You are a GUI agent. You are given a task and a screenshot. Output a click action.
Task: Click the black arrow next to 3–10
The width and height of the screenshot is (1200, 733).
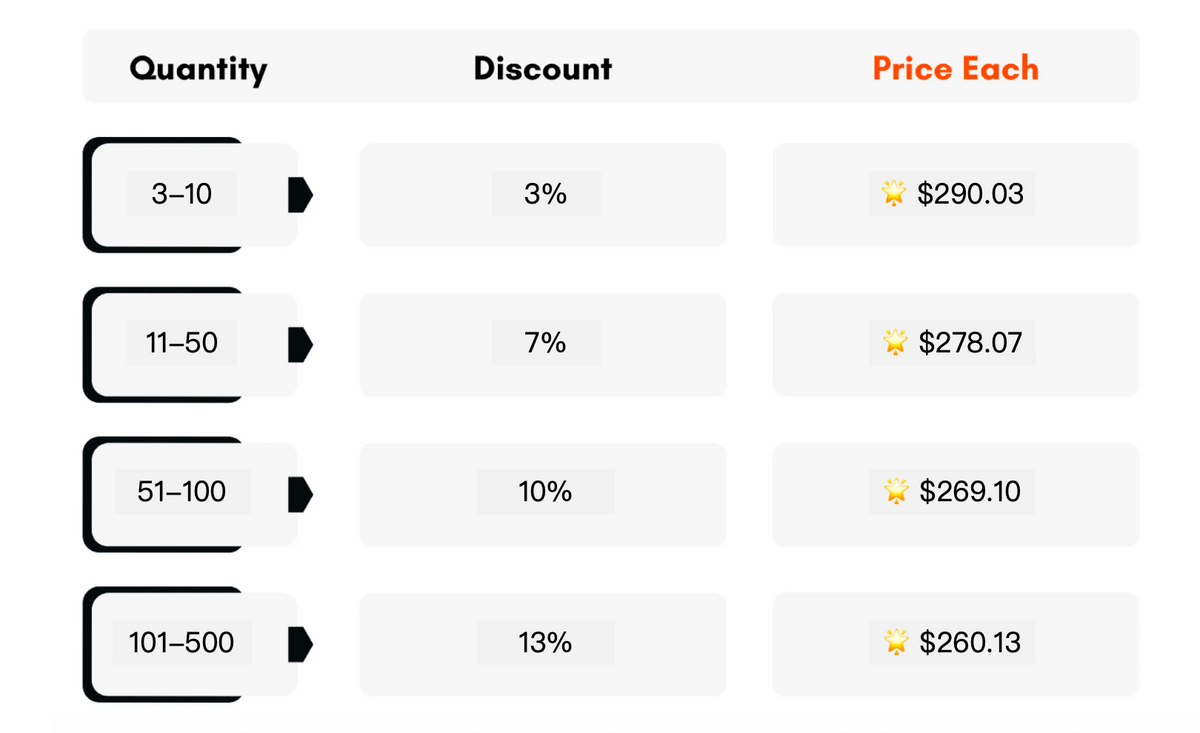[x=300, y=195]
